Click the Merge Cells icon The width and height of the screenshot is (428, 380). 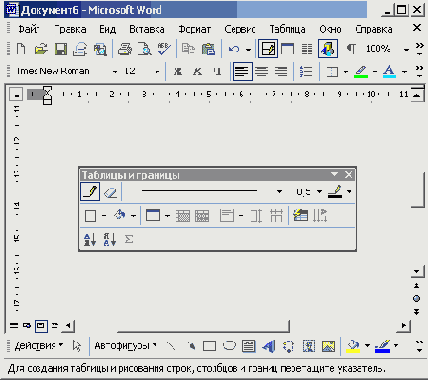(183, 216)
